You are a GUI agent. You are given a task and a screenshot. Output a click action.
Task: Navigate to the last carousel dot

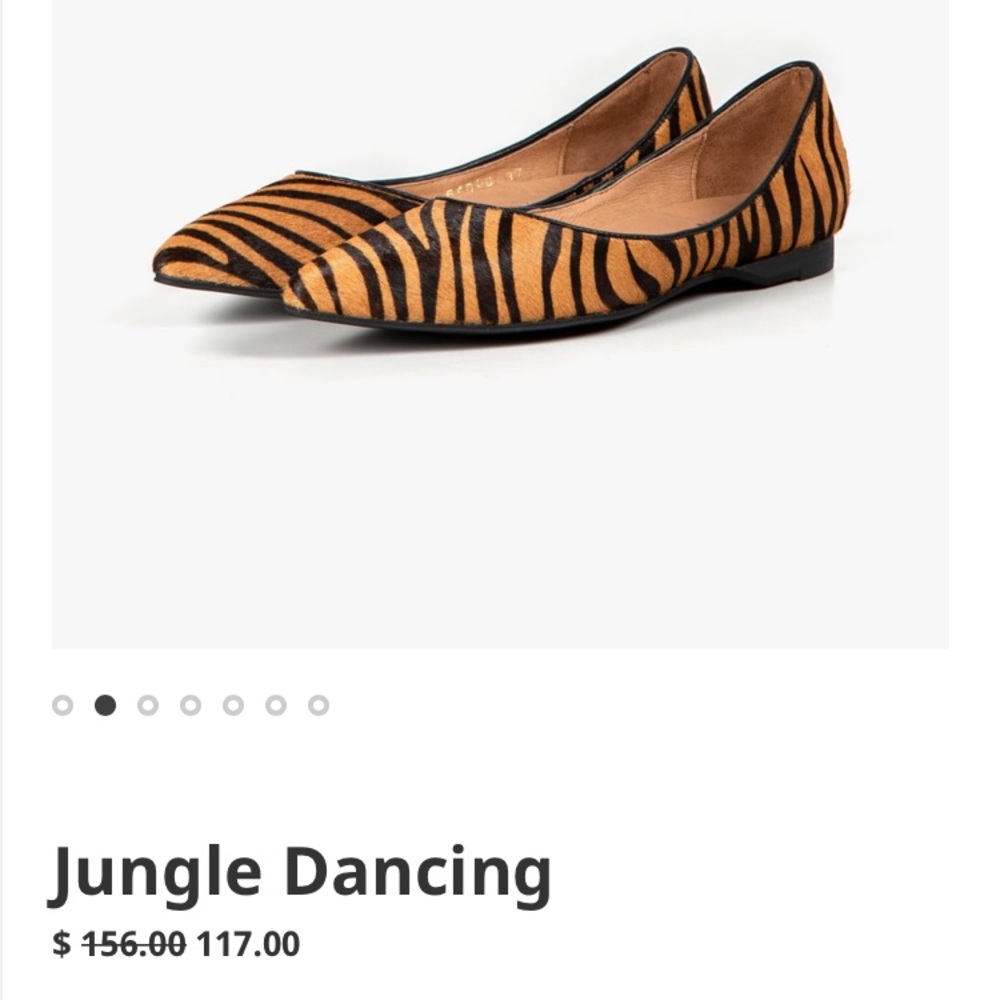point(318,706)
